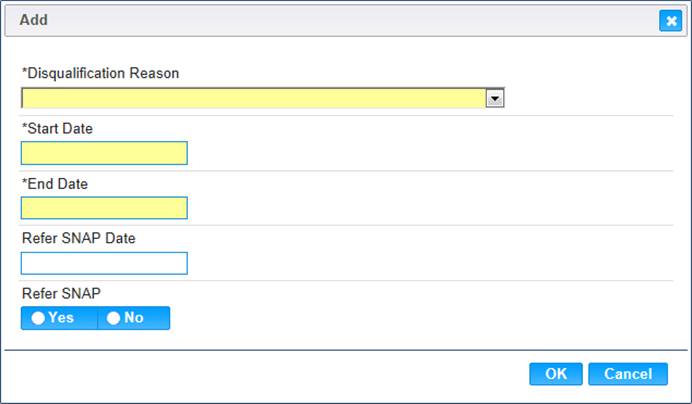Click the white X glyph in header
The width and height of the screenshot is (692, 404).
[x=671, y=21]
